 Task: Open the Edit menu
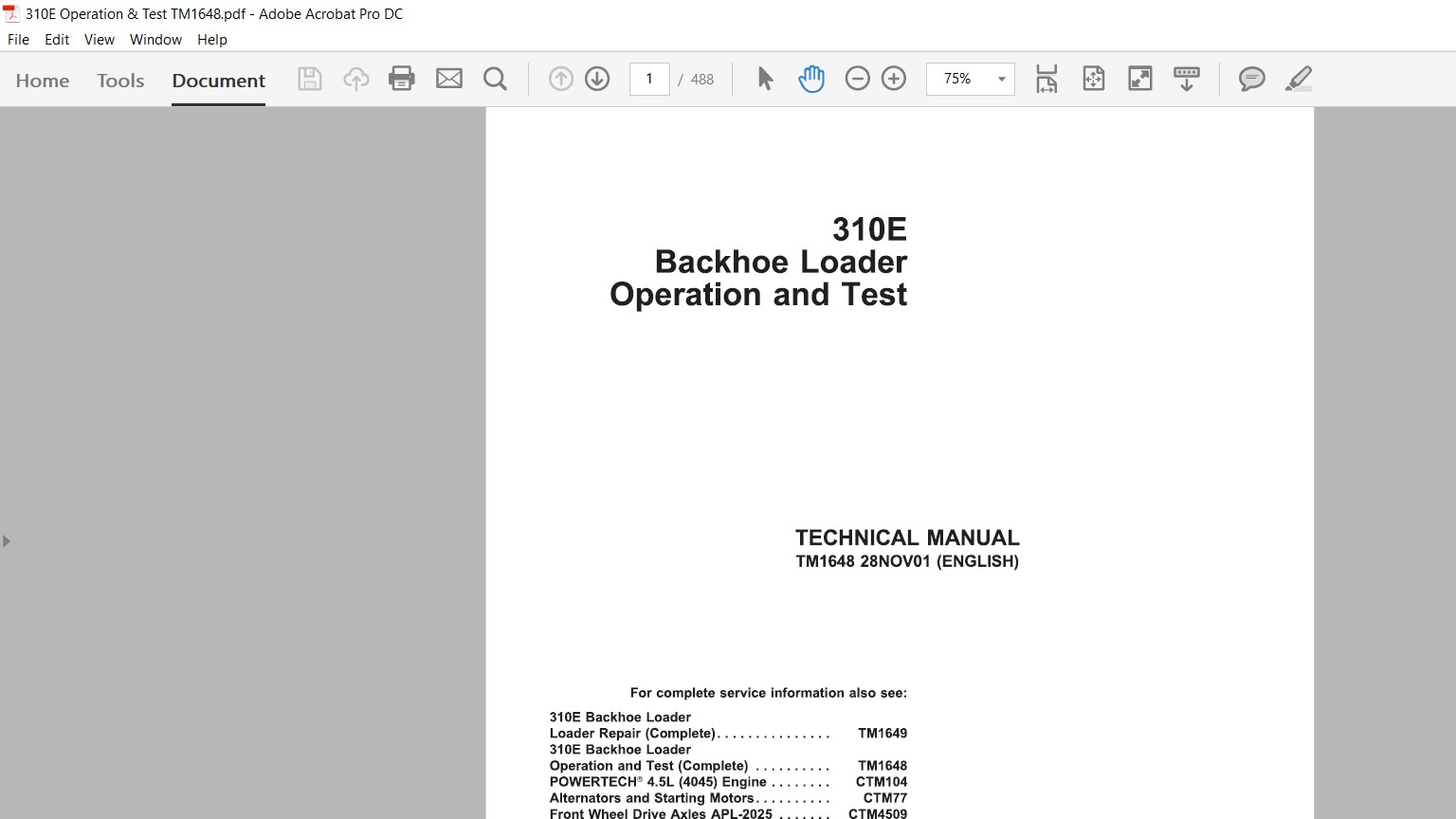[57, 40]
